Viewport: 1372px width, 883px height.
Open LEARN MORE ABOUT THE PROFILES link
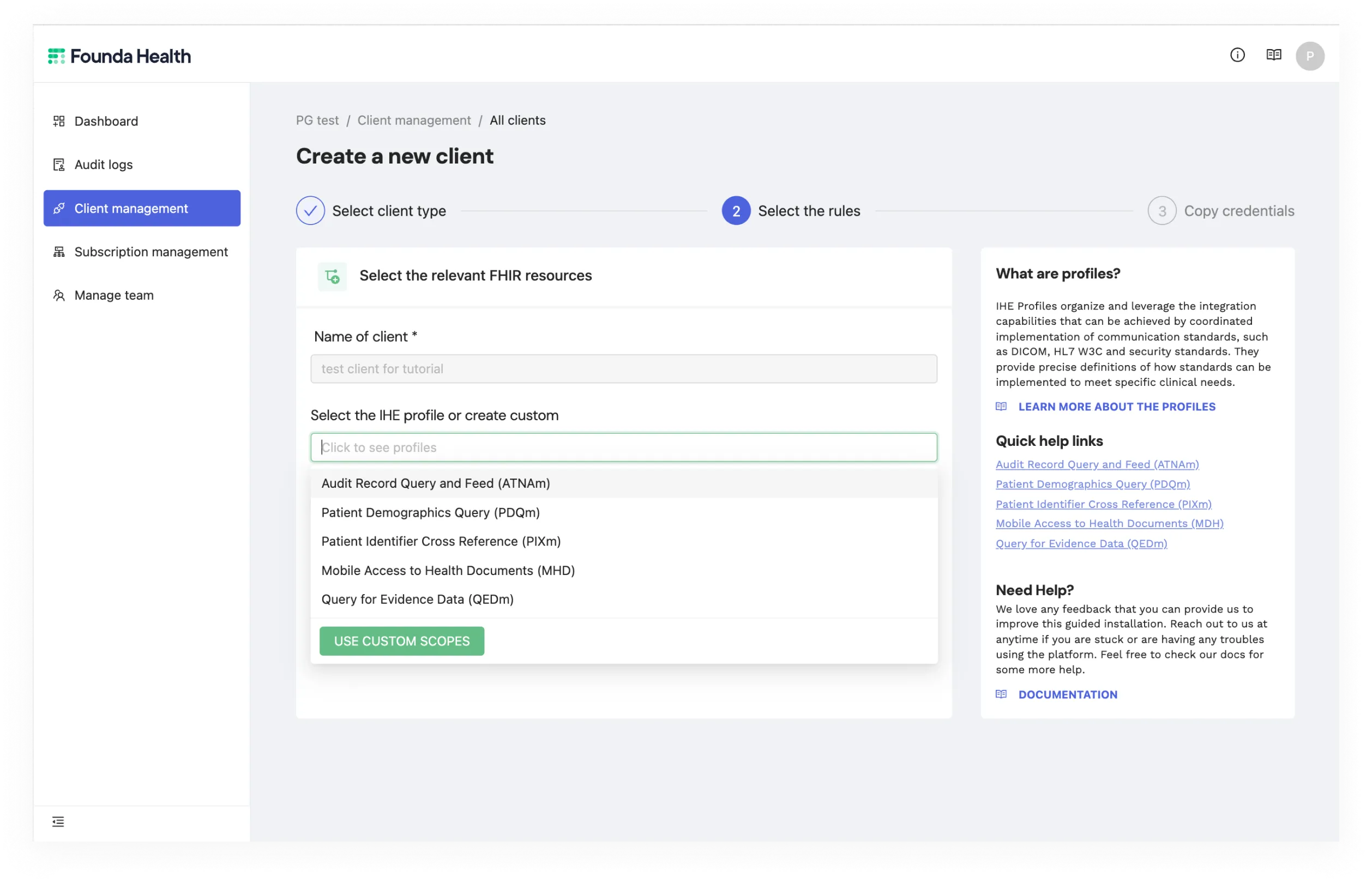pos(1116,407)
